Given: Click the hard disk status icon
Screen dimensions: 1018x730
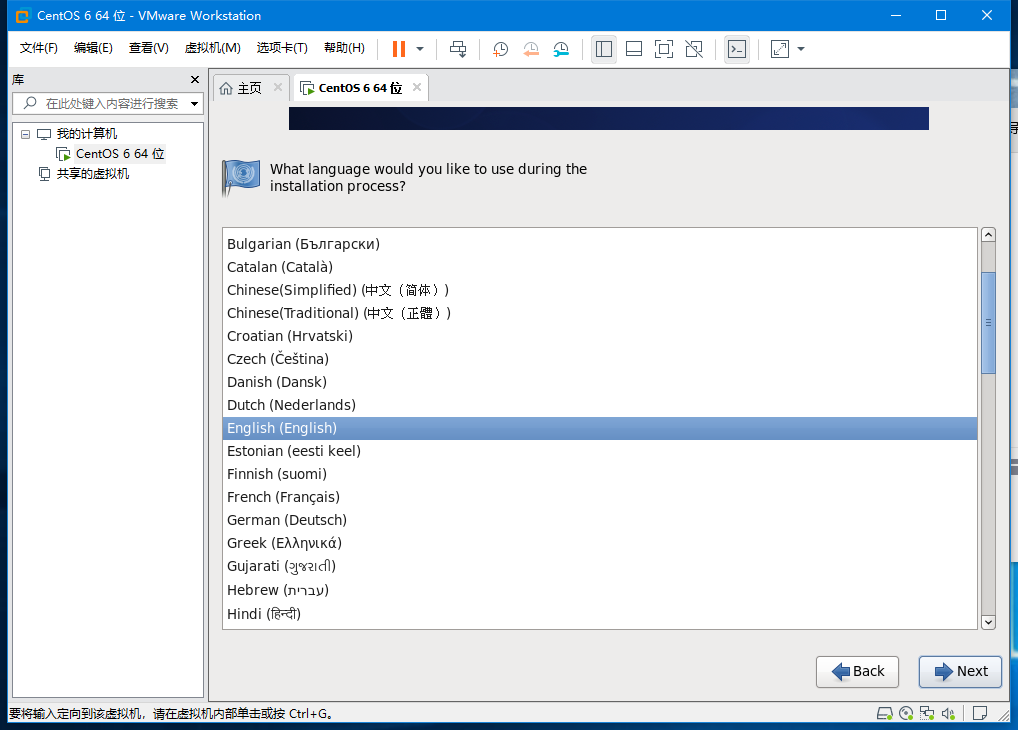Looking at the screenshot, I should tap(884, 714).
